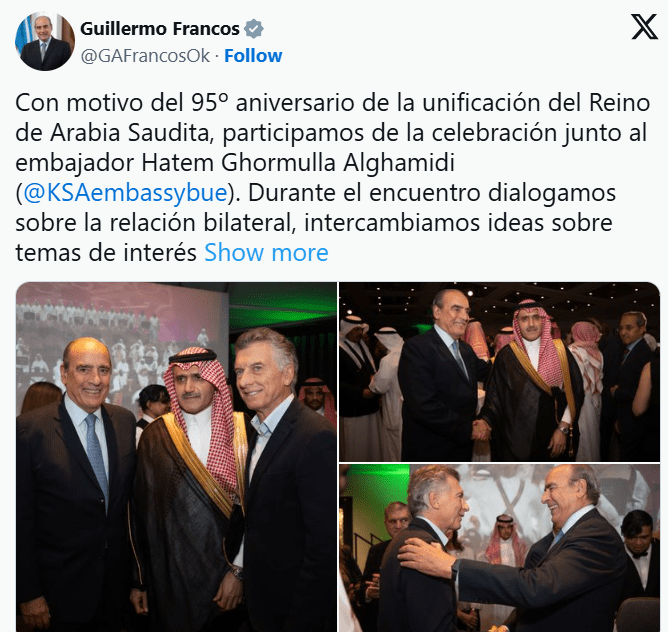Open the handshake photo with the ambassador

coord(499,372)
